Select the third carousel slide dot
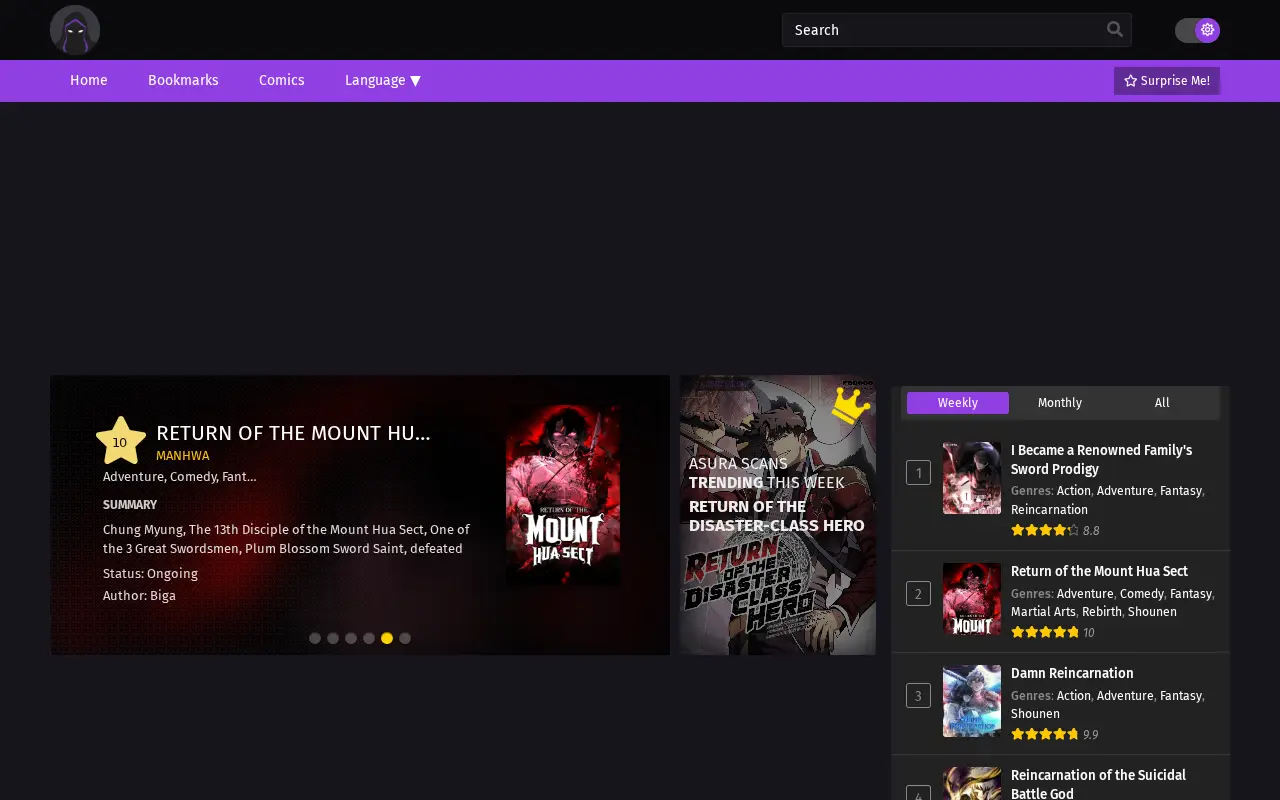Screen dimensions: 1280x800 (351, 638)
